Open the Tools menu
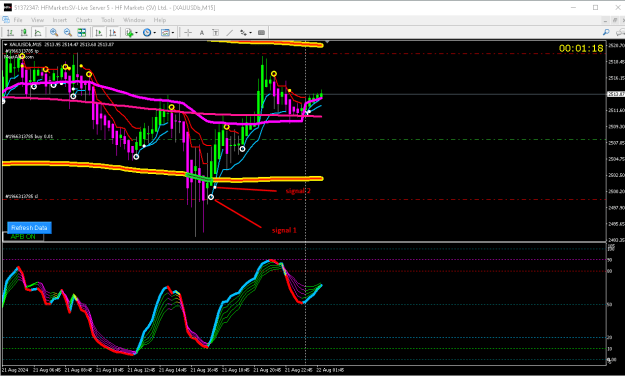Image resolution: width=625 pixels, height=376 pixels. tap(108, 20)
